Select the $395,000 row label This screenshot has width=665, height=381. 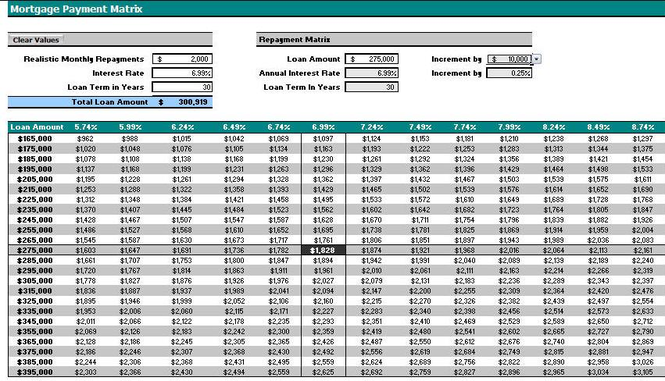[x=35, y=372]
